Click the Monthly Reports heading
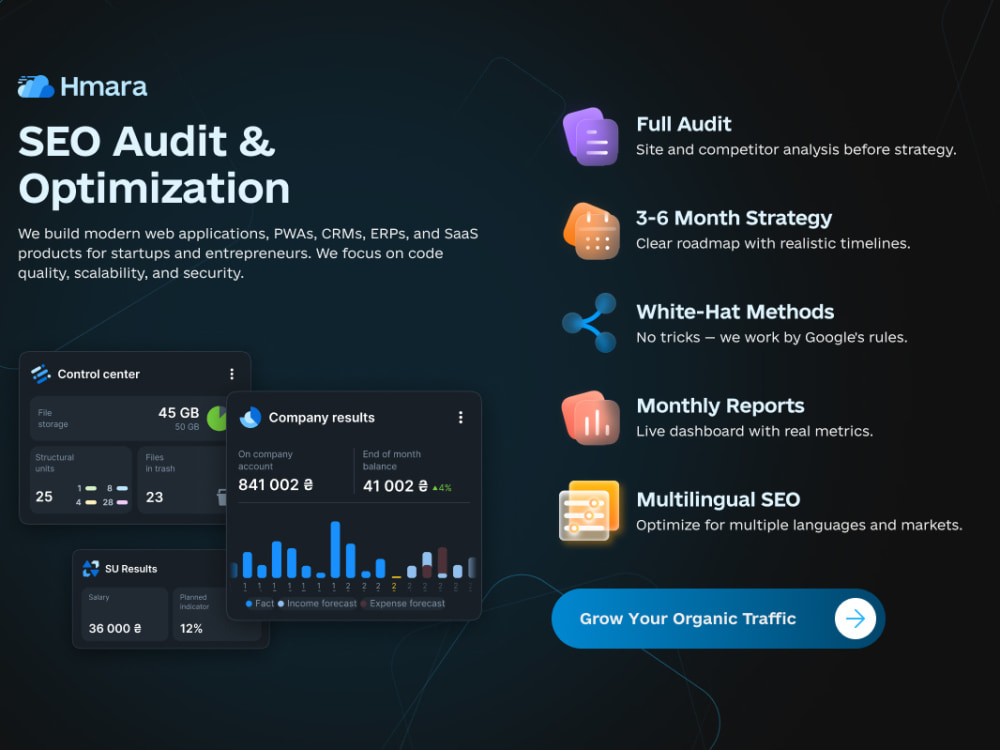 point(721,406)
